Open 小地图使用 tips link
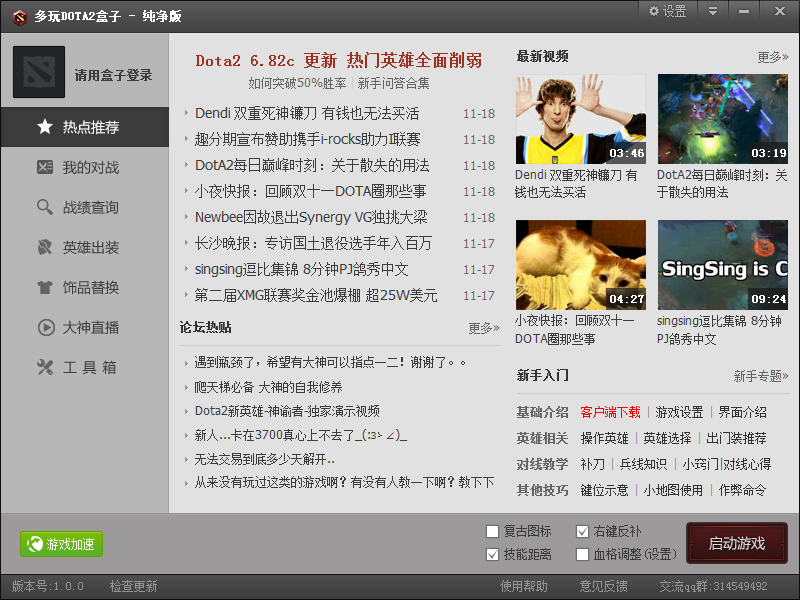Screen dimensions: 800x600 pyautogui.click(x=673, y=490)
